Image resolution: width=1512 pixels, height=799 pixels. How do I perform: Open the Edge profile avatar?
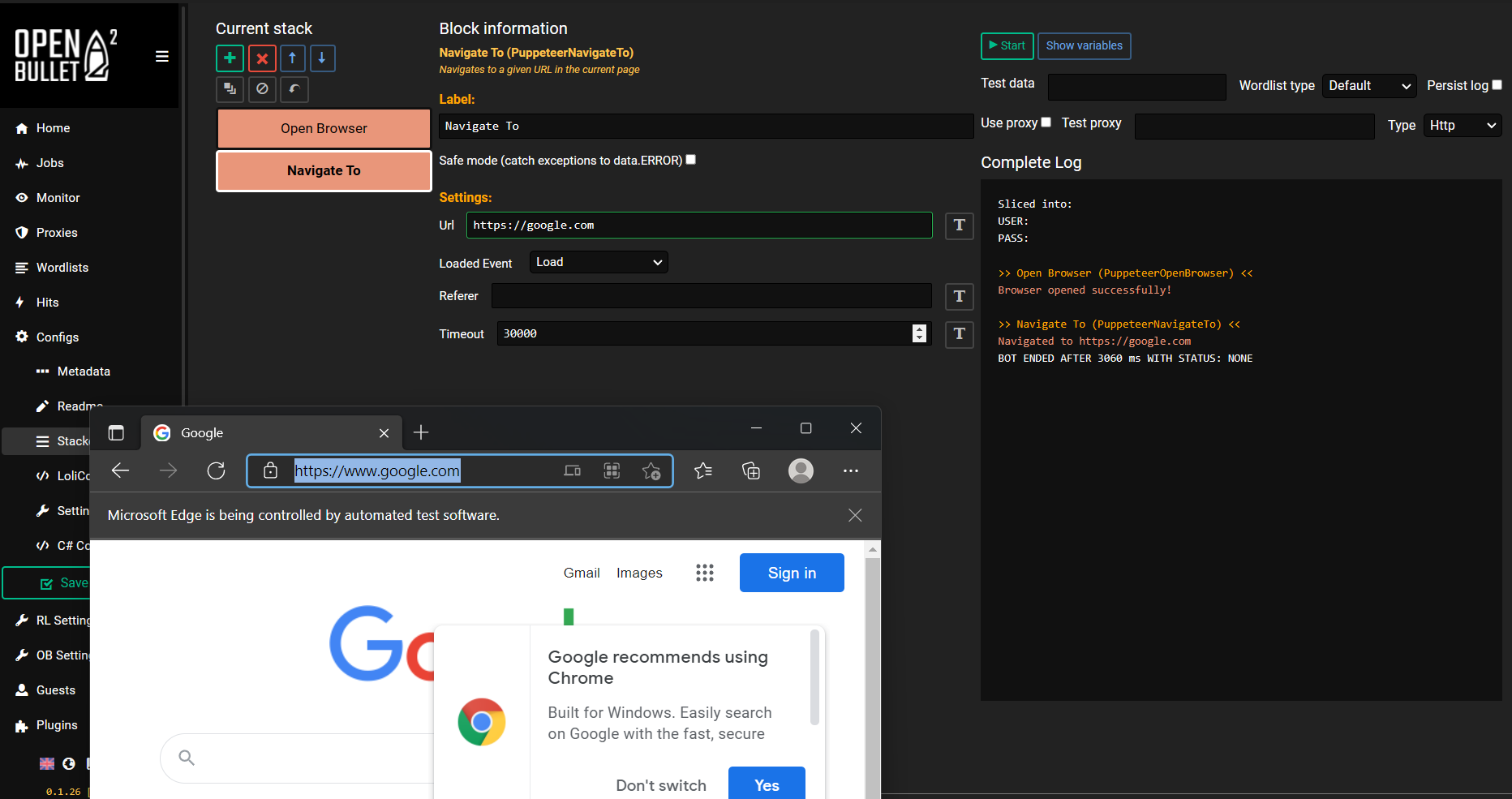coord(801,470)
